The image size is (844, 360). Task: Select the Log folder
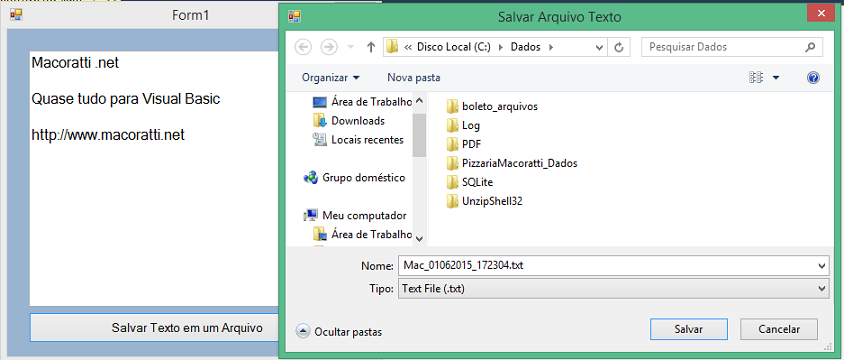point(463,125)
